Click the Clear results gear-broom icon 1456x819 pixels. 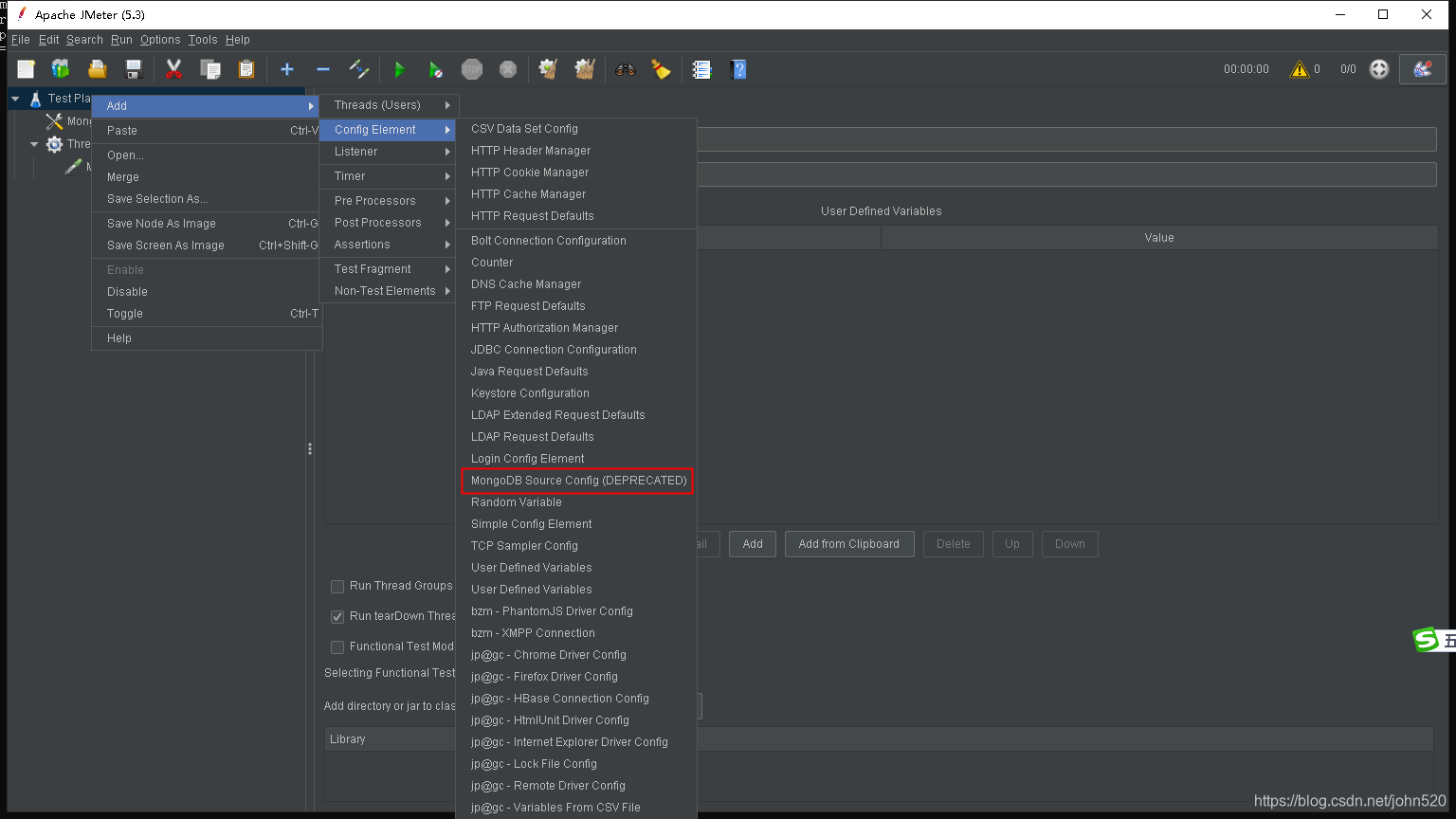pyautogui.click(x=548, y=69)
